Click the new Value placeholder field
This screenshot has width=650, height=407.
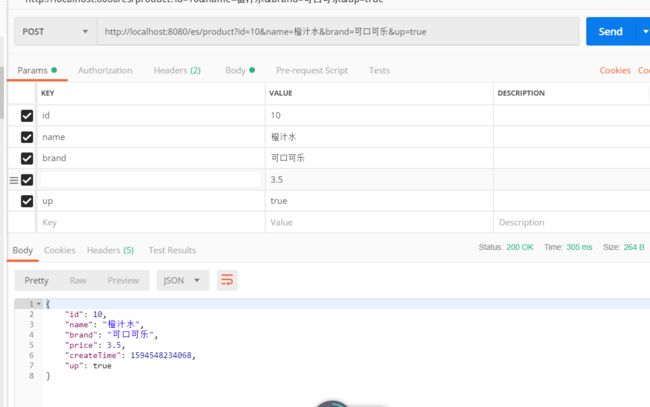click(x=379, y=223)
